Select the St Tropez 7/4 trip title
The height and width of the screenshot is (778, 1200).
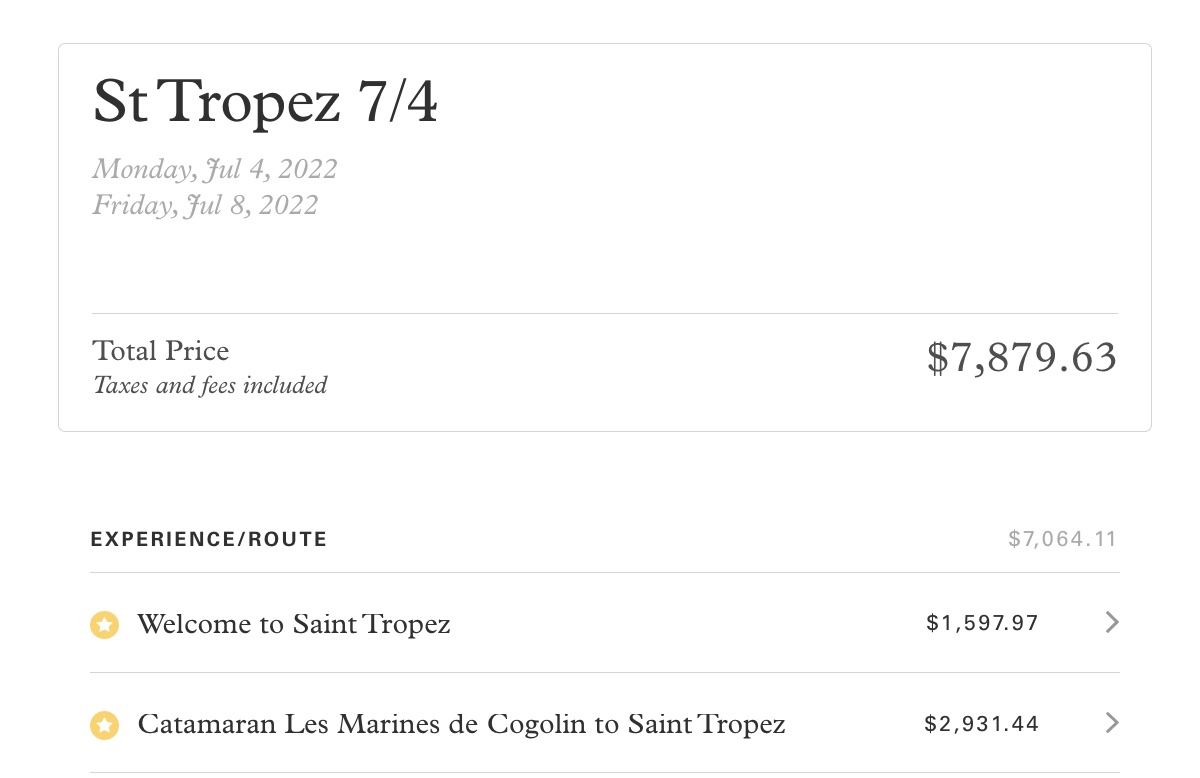(265, 102)
